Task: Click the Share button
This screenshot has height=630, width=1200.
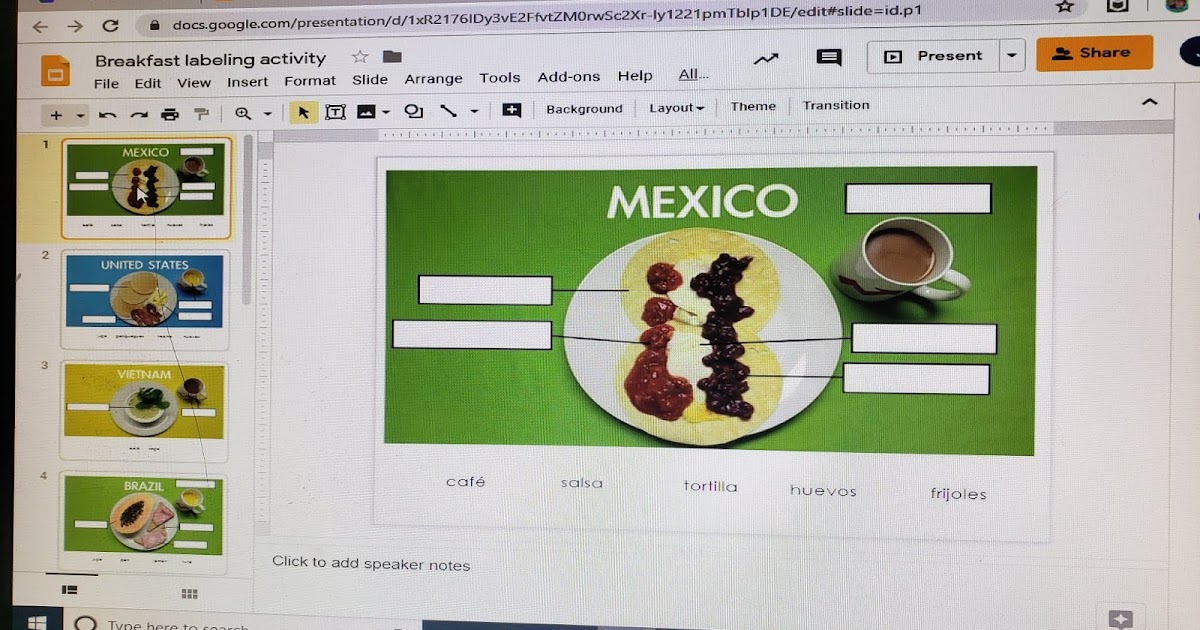Action: click(1094, 54)
